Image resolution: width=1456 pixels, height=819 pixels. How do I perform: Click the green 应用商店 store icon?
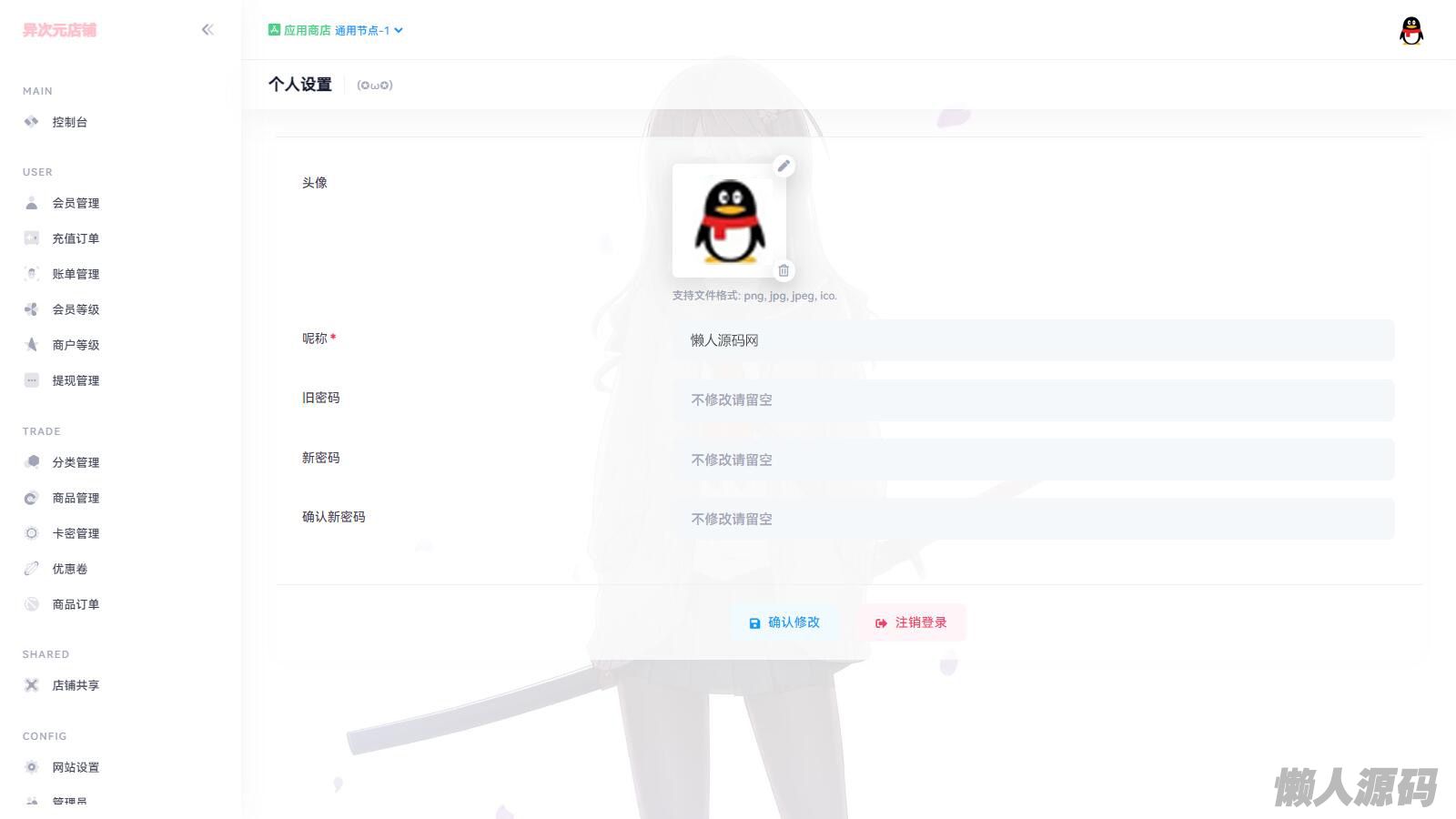click(274, 30)
